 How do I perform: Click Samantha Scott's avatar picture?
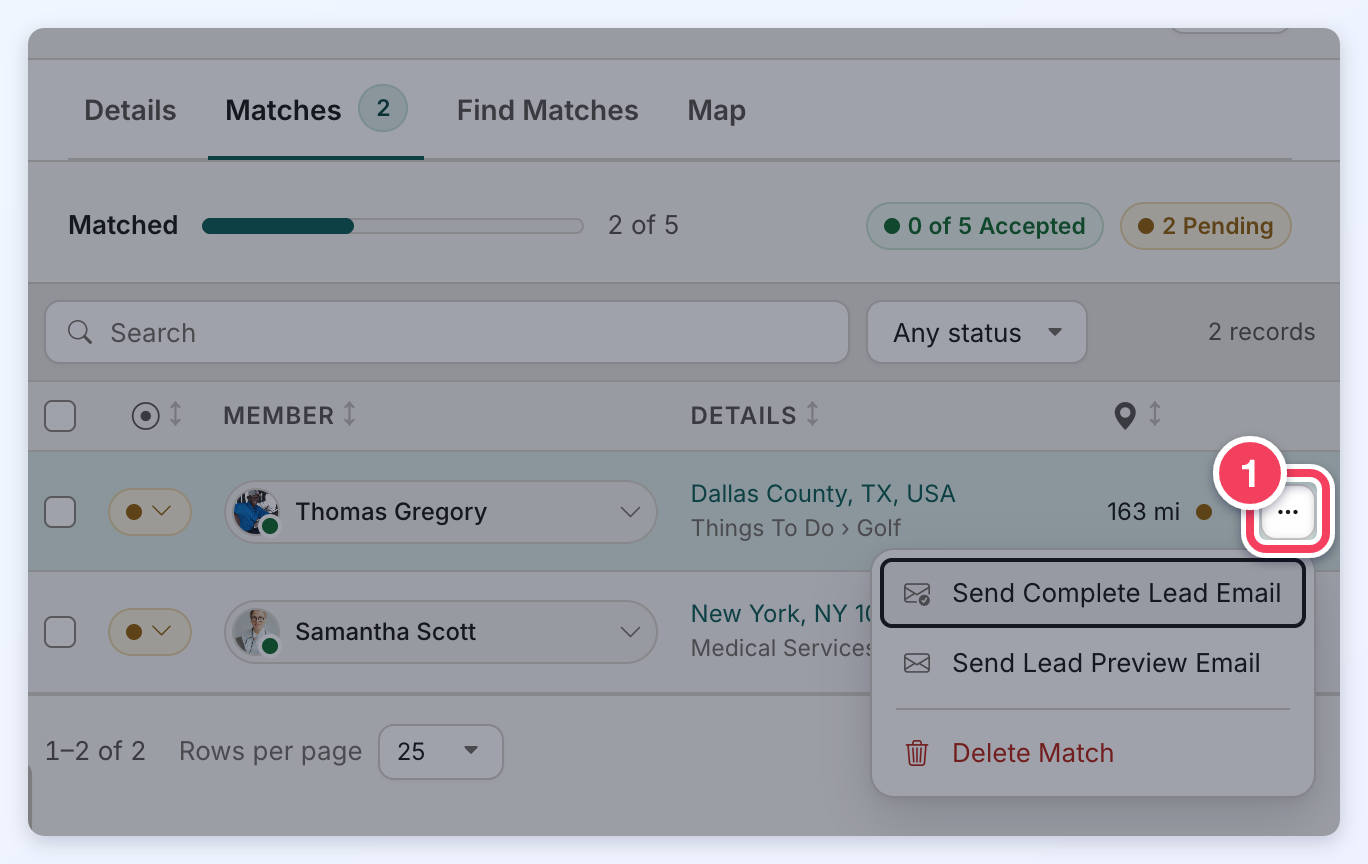pos(256,632)
